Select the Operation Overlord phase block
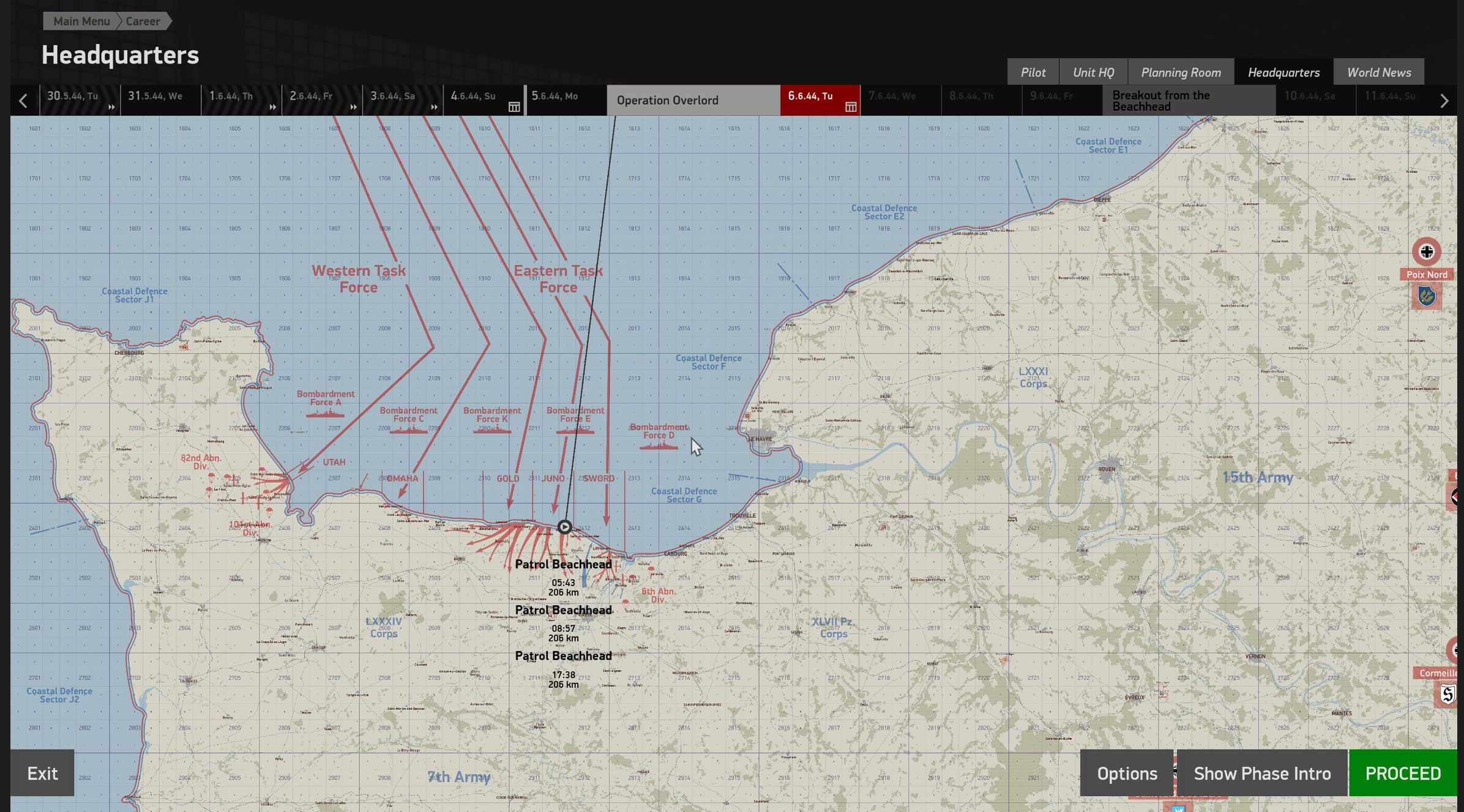Screen dimensions: 1464x812 693,100
